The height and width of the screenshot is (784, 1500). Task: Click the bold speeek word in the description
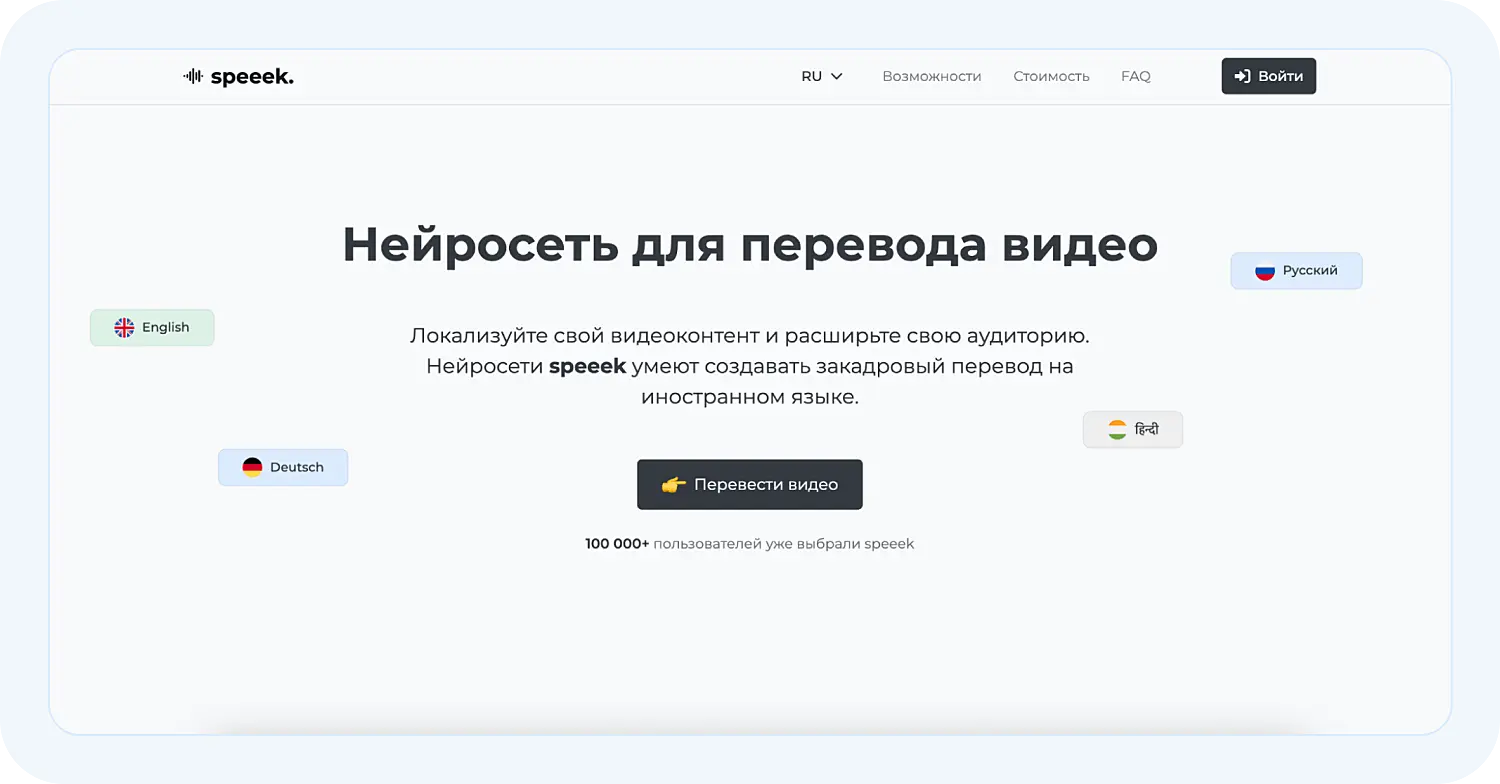click(586, 366)
